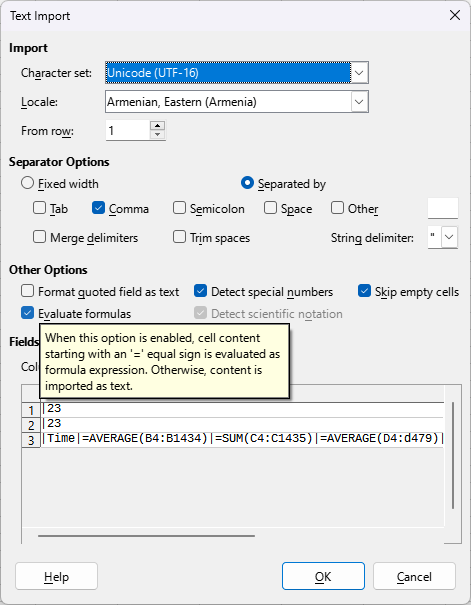Screen dimensions: 471x605
Task: Select the Fixed width radio button
Action: (x=27, y=183)
